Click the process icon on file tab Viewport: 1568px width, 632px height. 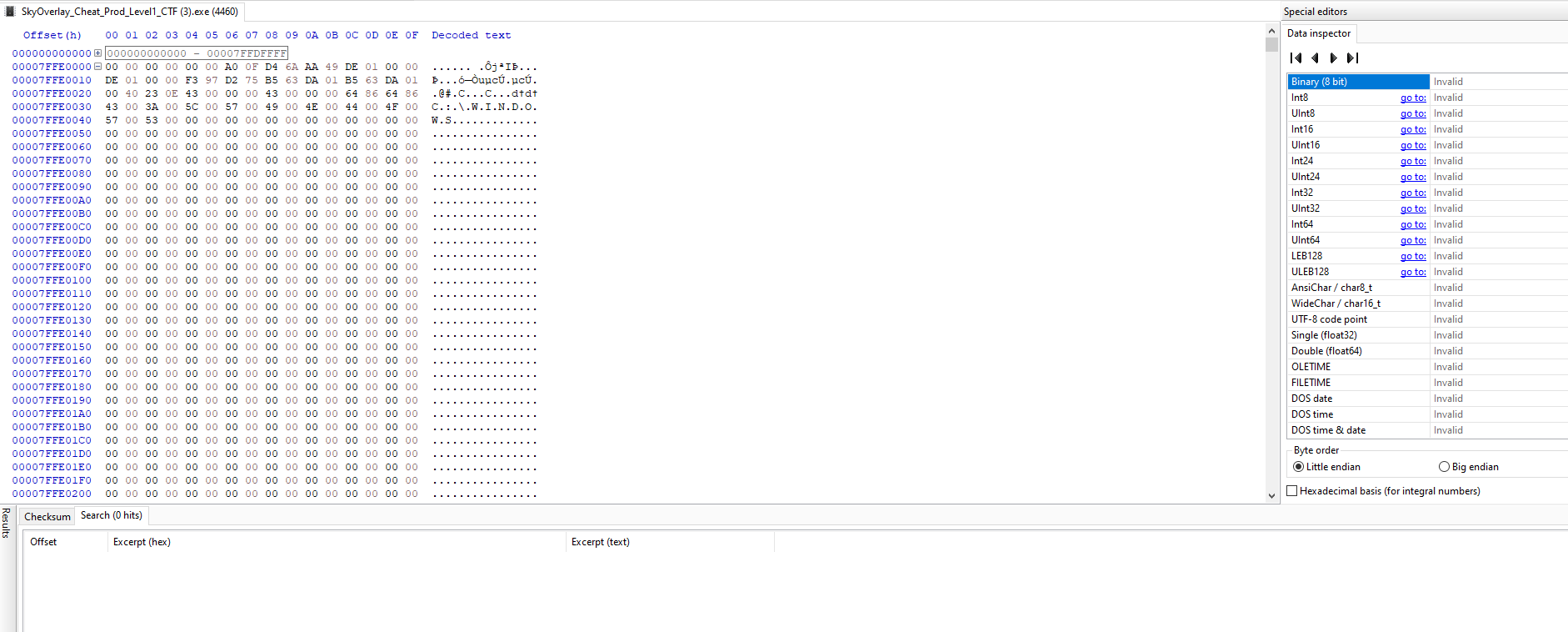[10, 12]
